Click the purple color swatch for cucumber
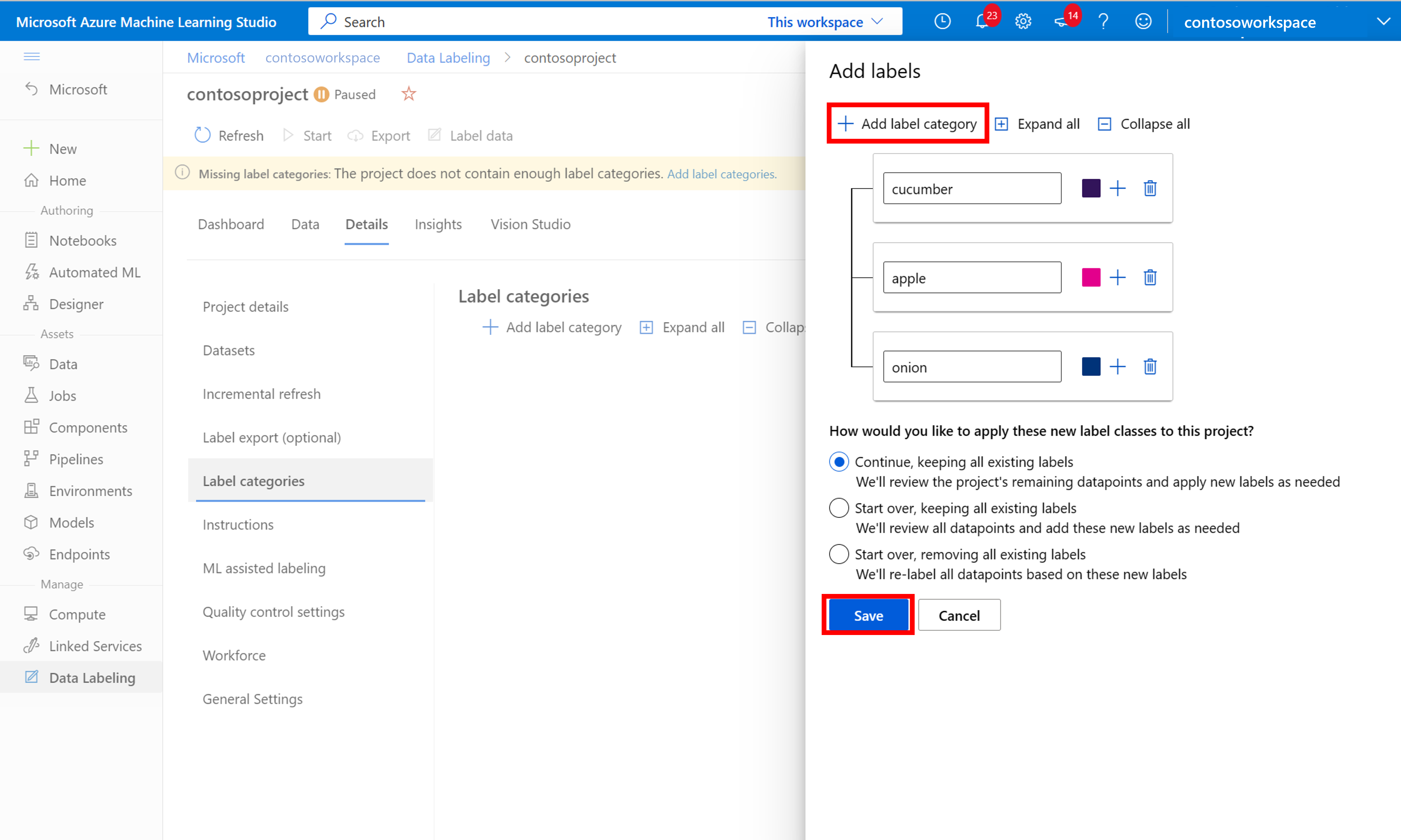Viewport: 1401px width, 840px height. 1091,188
